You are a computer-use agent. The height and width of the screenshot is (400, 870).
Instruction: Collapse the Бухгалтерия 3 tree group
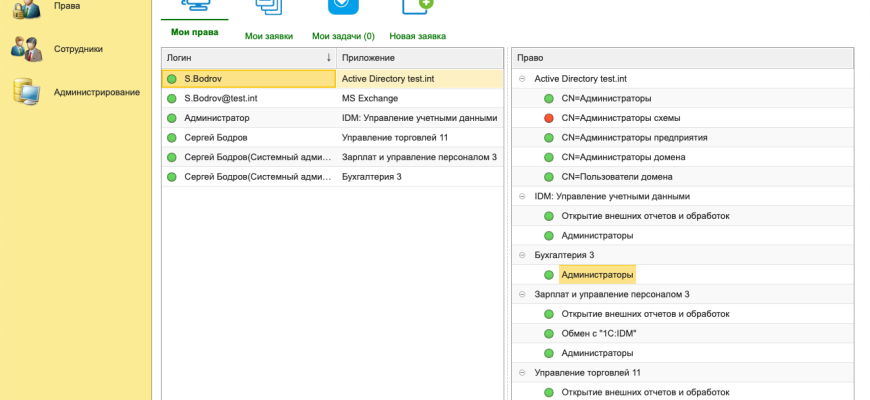click(x=522, y=255)
